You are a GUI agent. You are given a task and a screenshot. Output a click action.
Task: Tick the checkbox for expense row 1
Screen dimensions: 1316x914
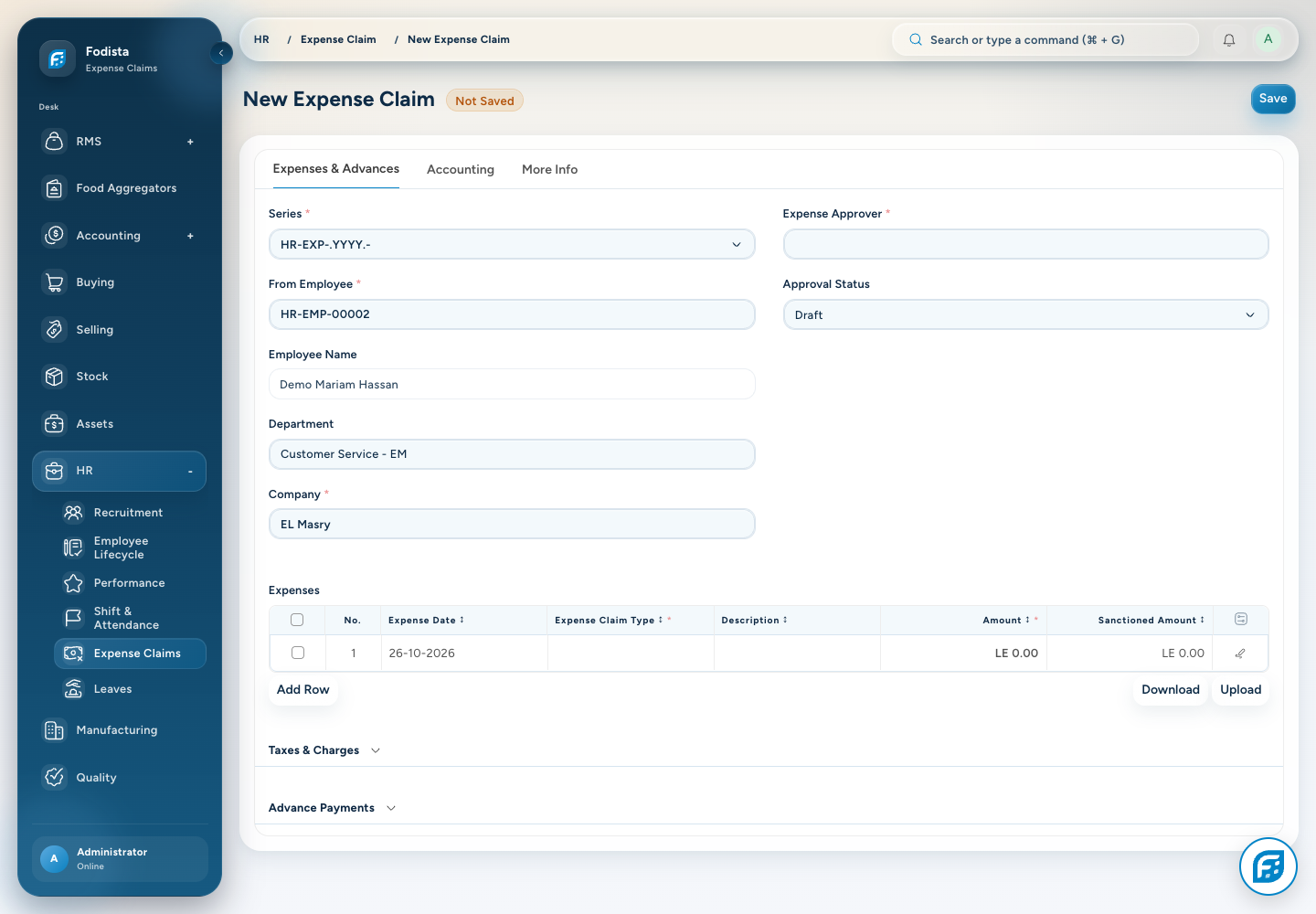298,653
